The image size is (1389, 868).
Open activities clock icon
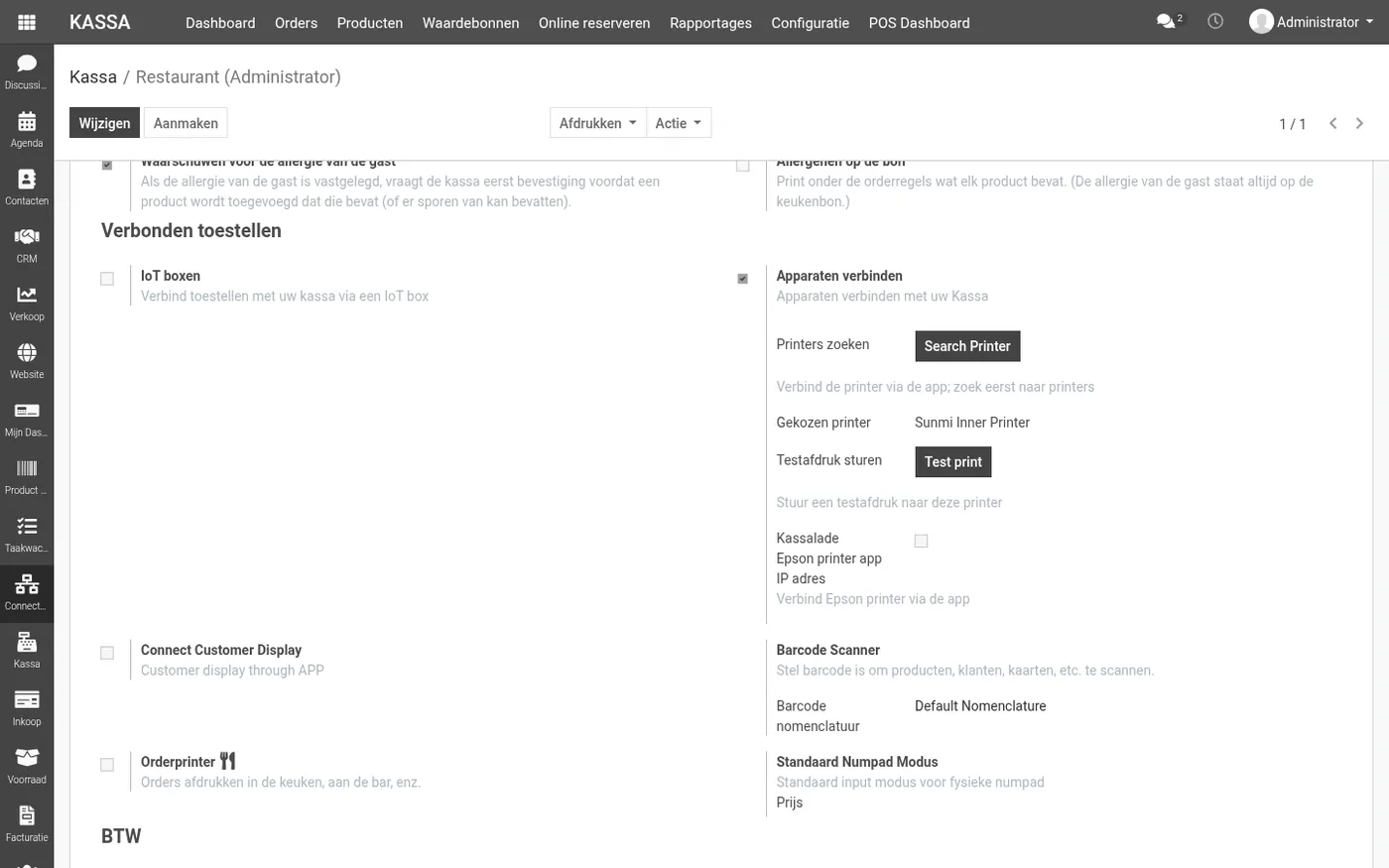click(x=1215, y=21)
